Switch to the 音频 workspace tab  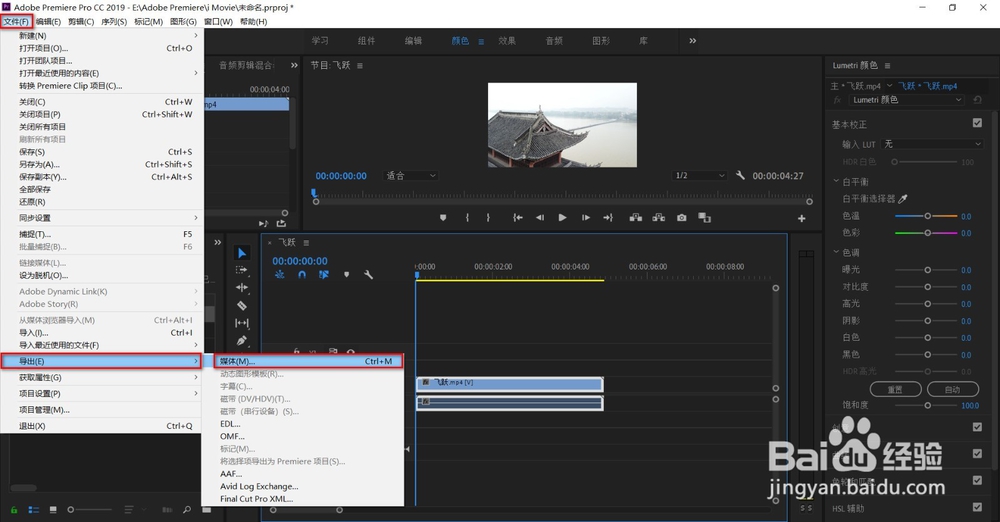click(554, 41)
